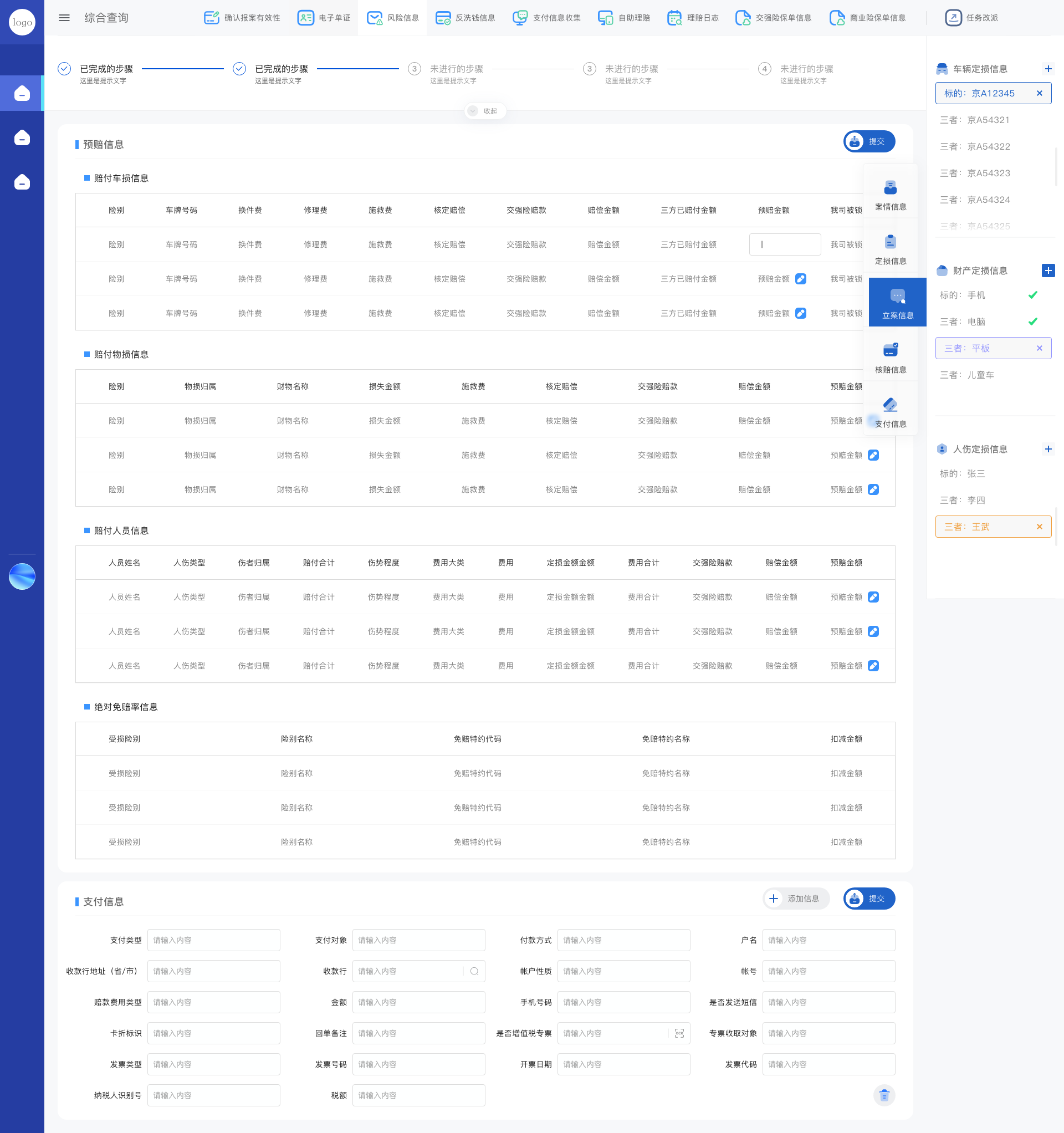Edit 预赔金额 in second row of 赔付人员信息

click(873, 631)
